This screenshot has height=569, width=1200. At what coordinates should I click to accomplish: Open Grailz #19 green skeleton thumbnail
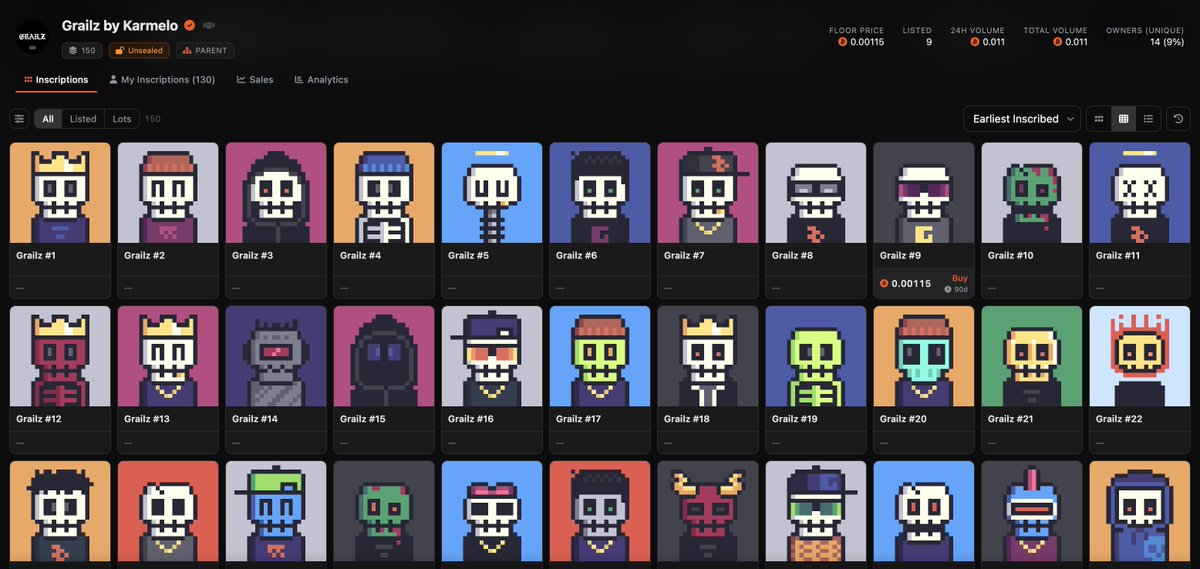(816, 356)
